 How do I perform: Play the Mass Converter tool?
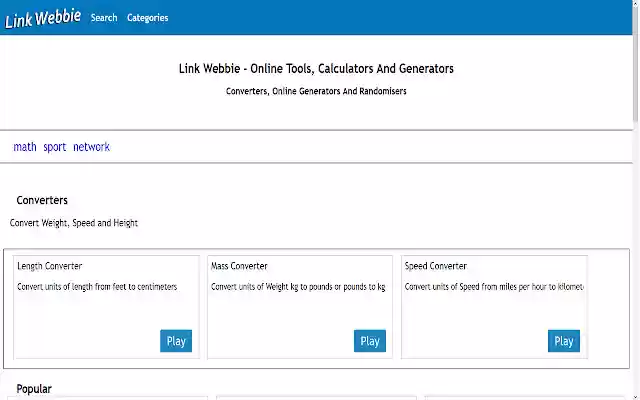[x=370, y=341]
